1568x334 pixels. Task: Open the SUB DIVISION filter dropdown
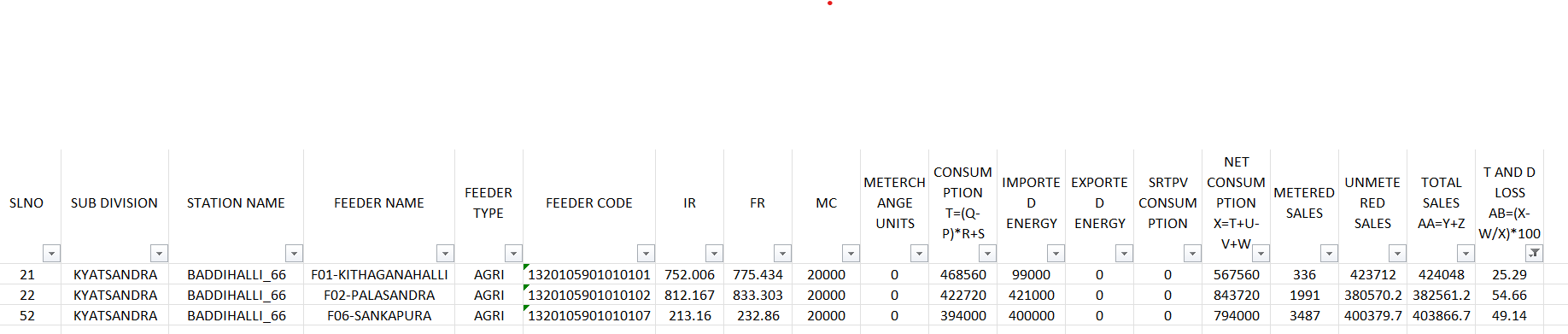[159, 254]
